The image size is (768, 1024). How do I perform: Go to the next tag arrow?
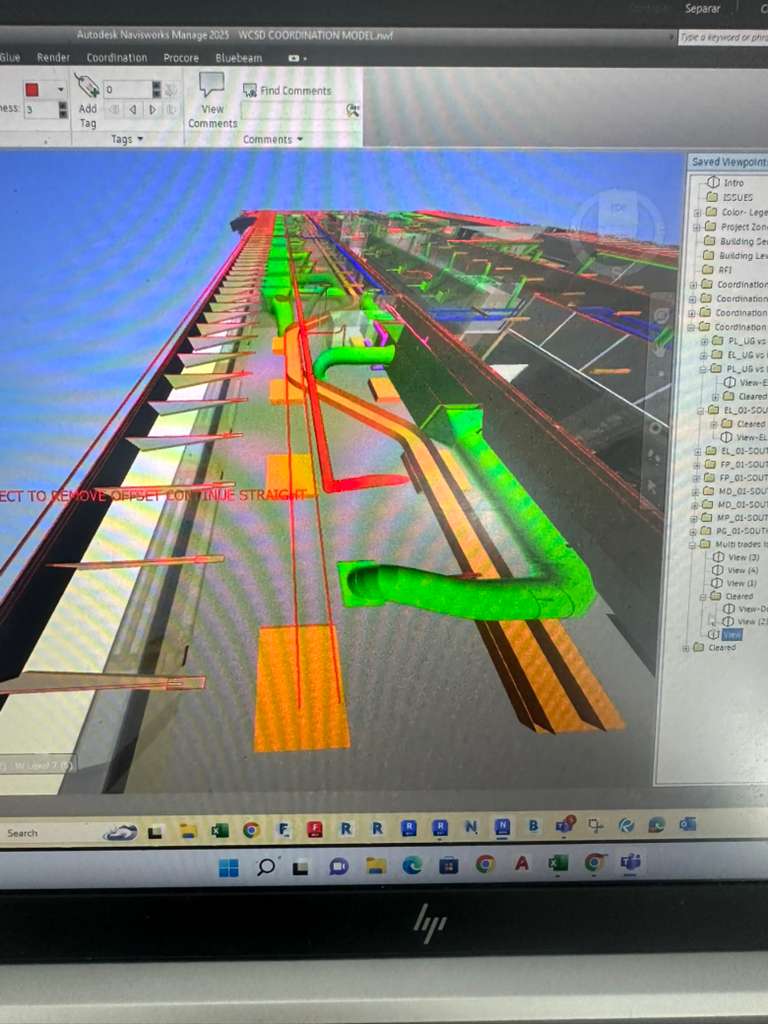[152, 109]
